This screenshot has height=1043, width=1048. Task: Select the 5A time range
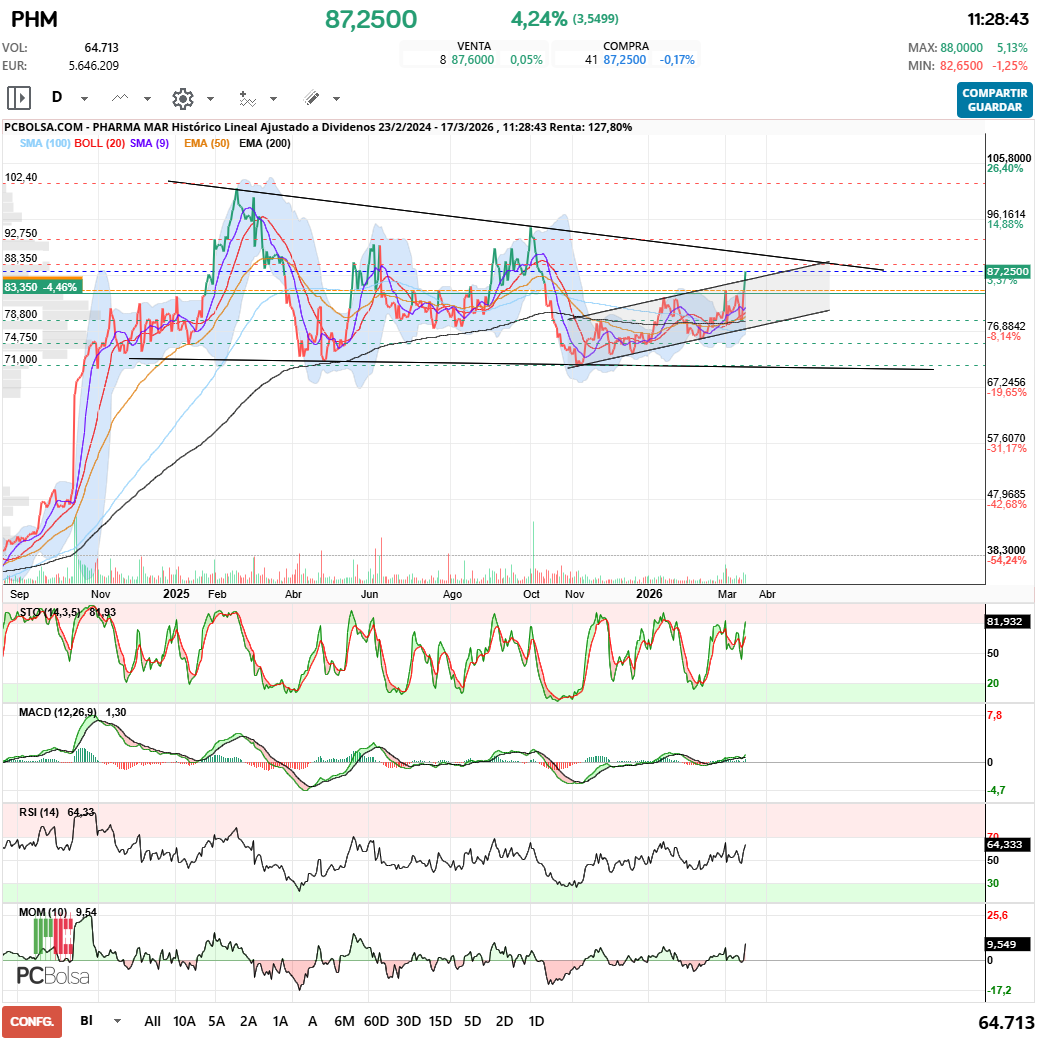(x=216, y=1021)
